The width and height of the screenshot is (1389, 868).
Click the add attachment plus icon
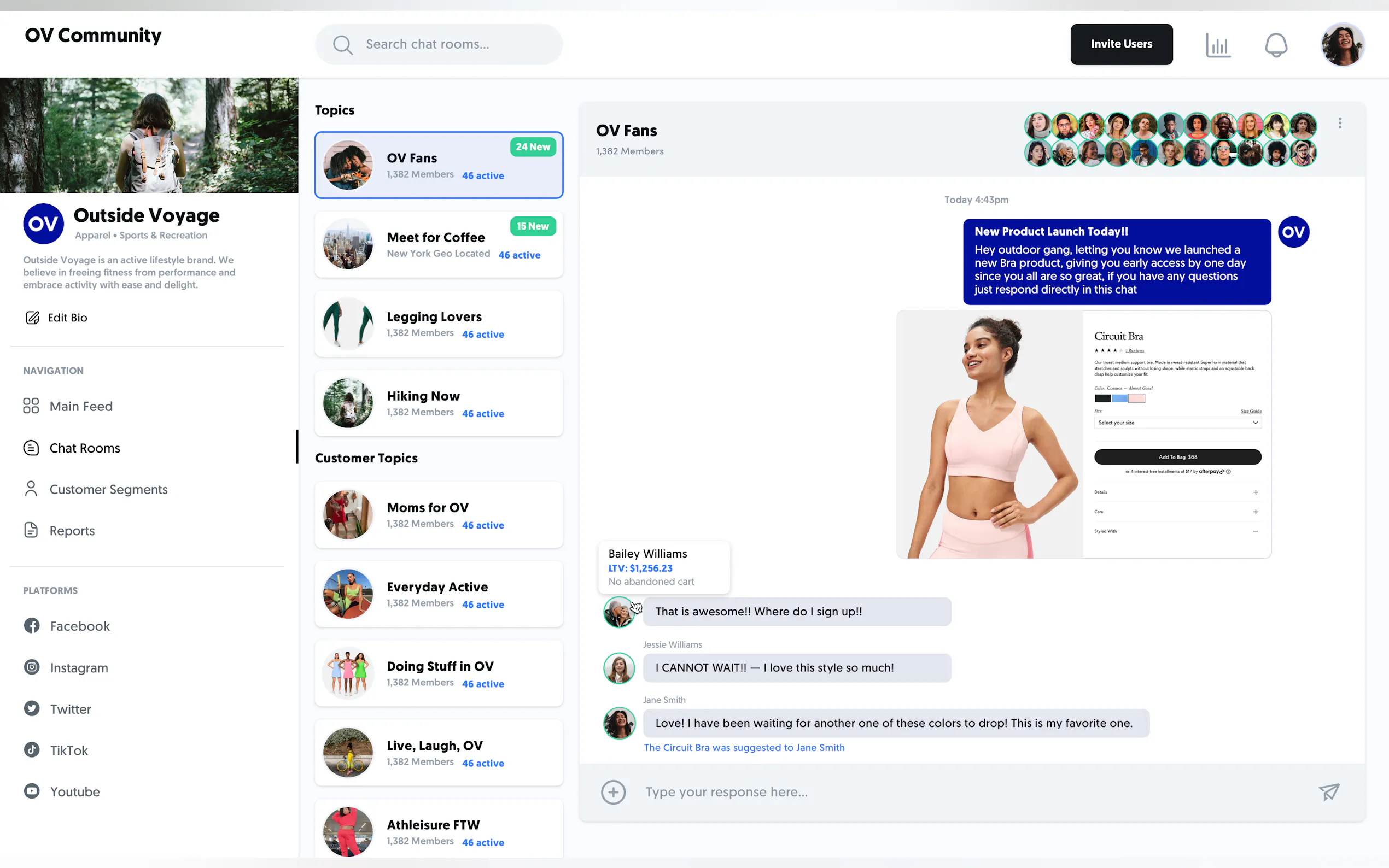coord(612,791)
